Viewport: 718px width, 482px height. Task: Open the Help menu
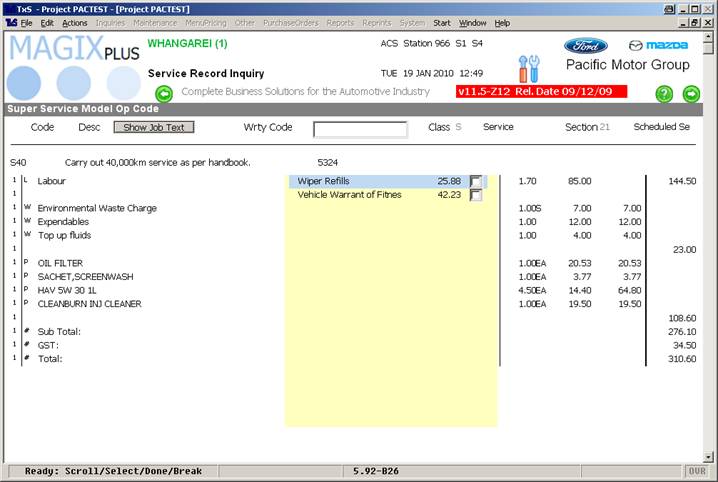tap(502, 22)
